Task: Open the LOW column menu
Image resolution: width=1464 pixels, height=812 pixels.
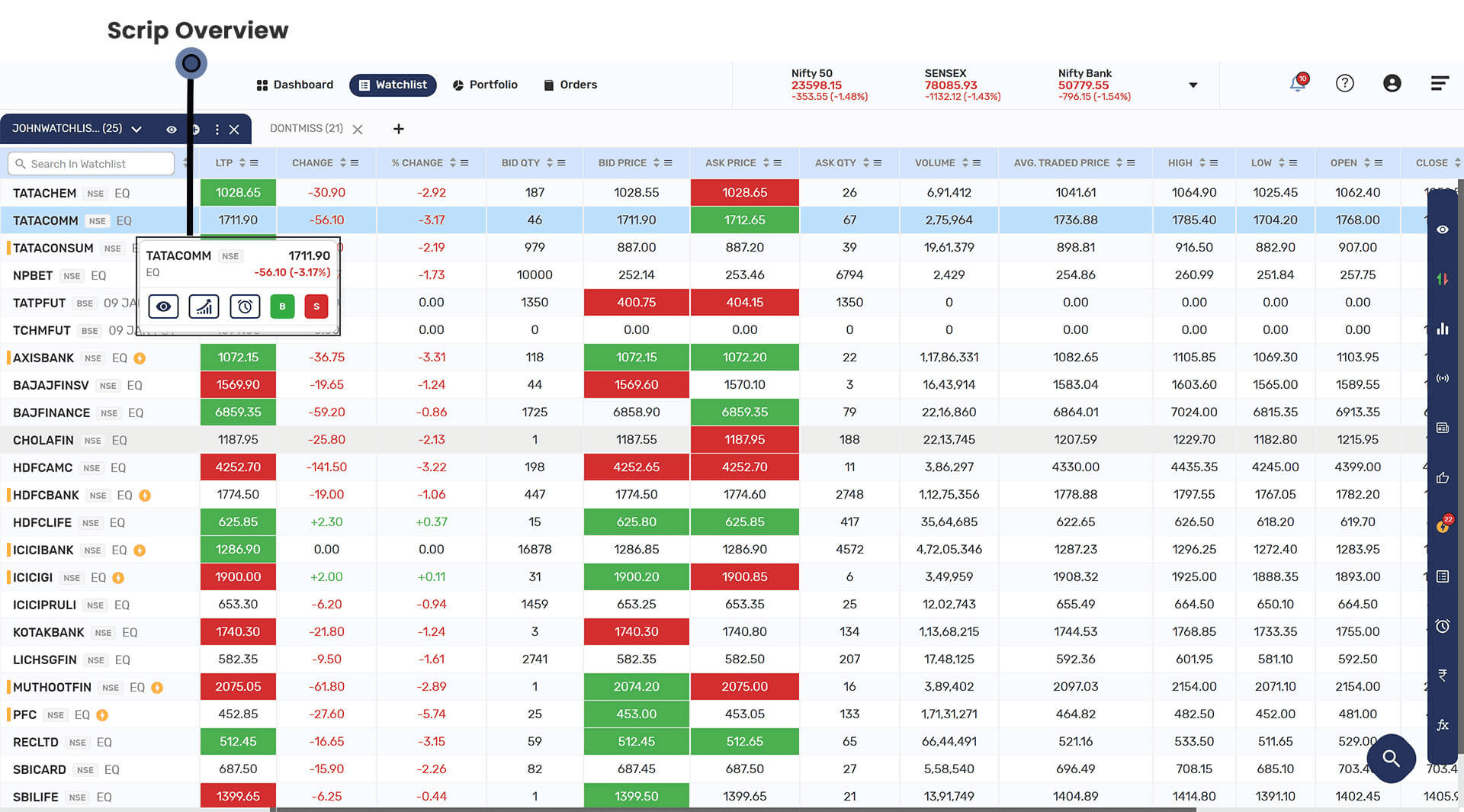Action: (1293, 163)
